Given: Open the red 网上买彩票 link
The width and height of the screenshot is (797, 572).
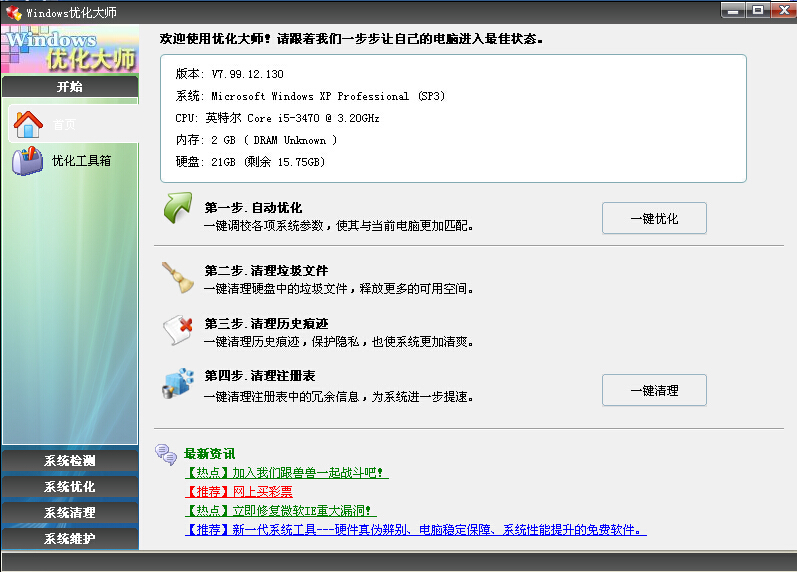Looking at the screenshot, I should click(x=239, y=492).
